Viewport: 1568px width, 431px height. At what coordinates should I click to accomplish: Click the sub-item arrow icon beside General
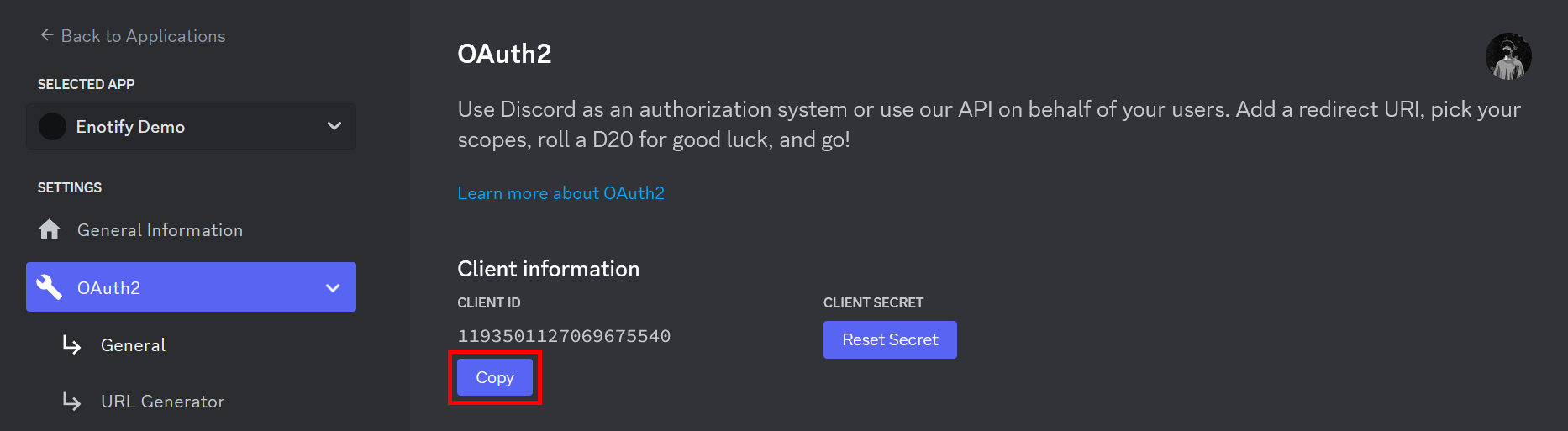(x=72, y=345)
